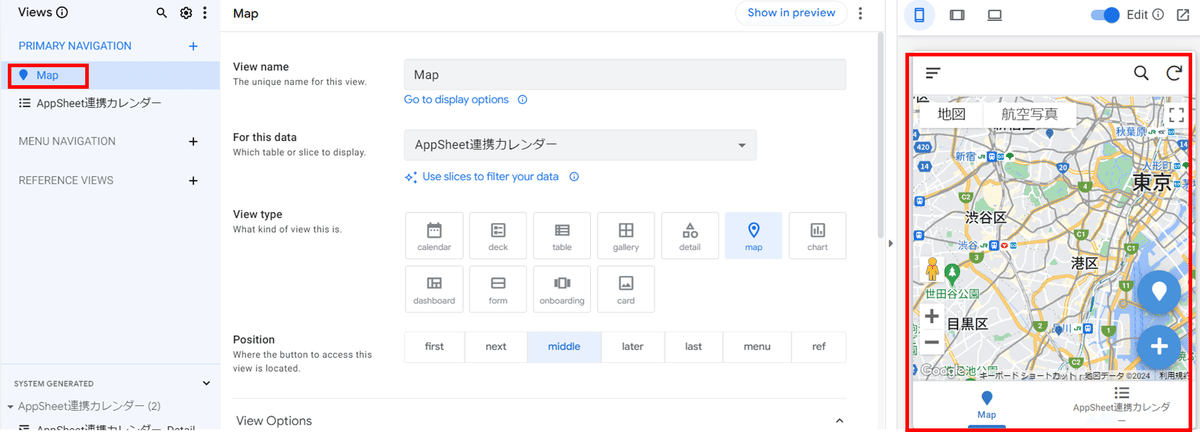Image resolution: width=1200 pixels, height=432 pixels.
Task: Choose the chart view type
Action: coord(818,236)
